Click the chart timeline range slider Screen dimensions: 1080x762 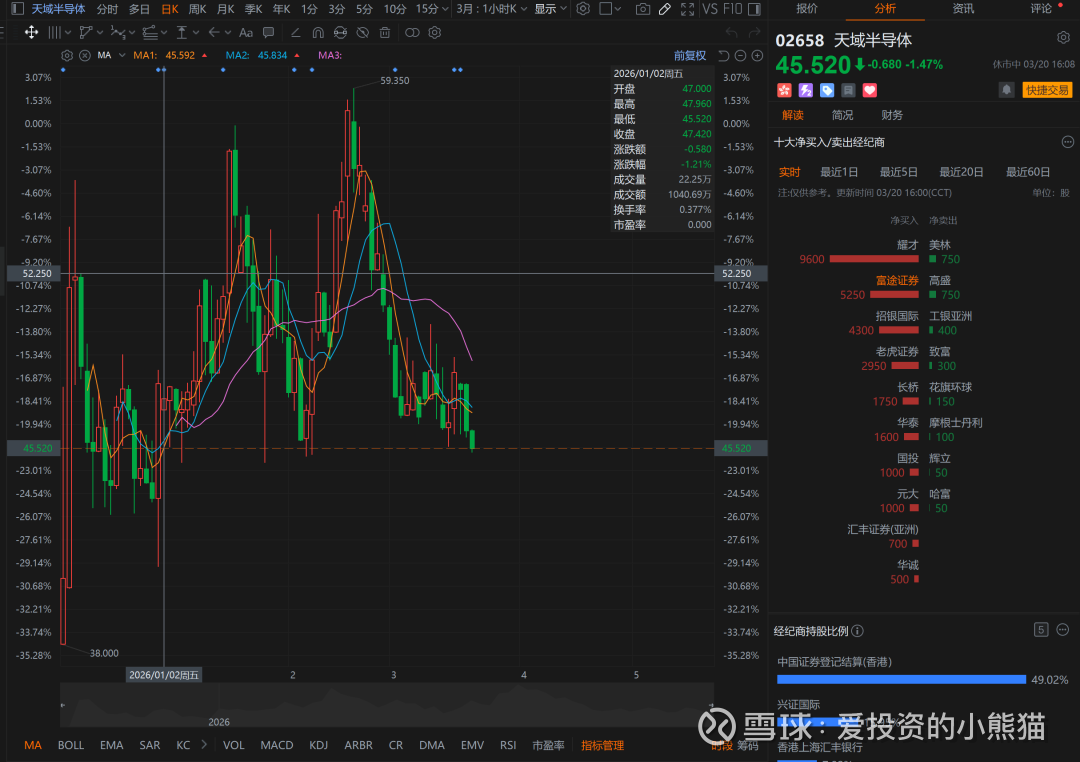pyautogui.click(x=387, y=706)
